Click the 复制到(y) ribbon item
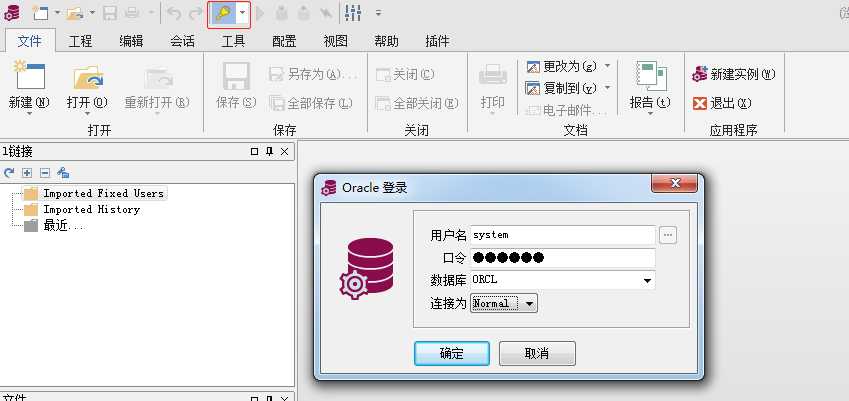This screenshot has width=849, height=401. [561, 88]
